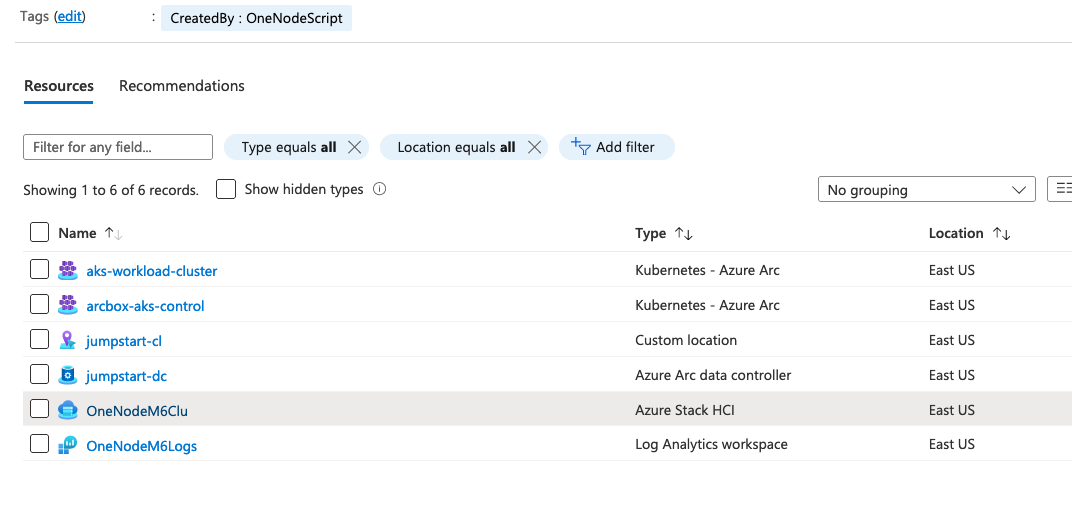Click Showing 1 to 6 of 6 records
1072x505 pixels.
point(111,191)
